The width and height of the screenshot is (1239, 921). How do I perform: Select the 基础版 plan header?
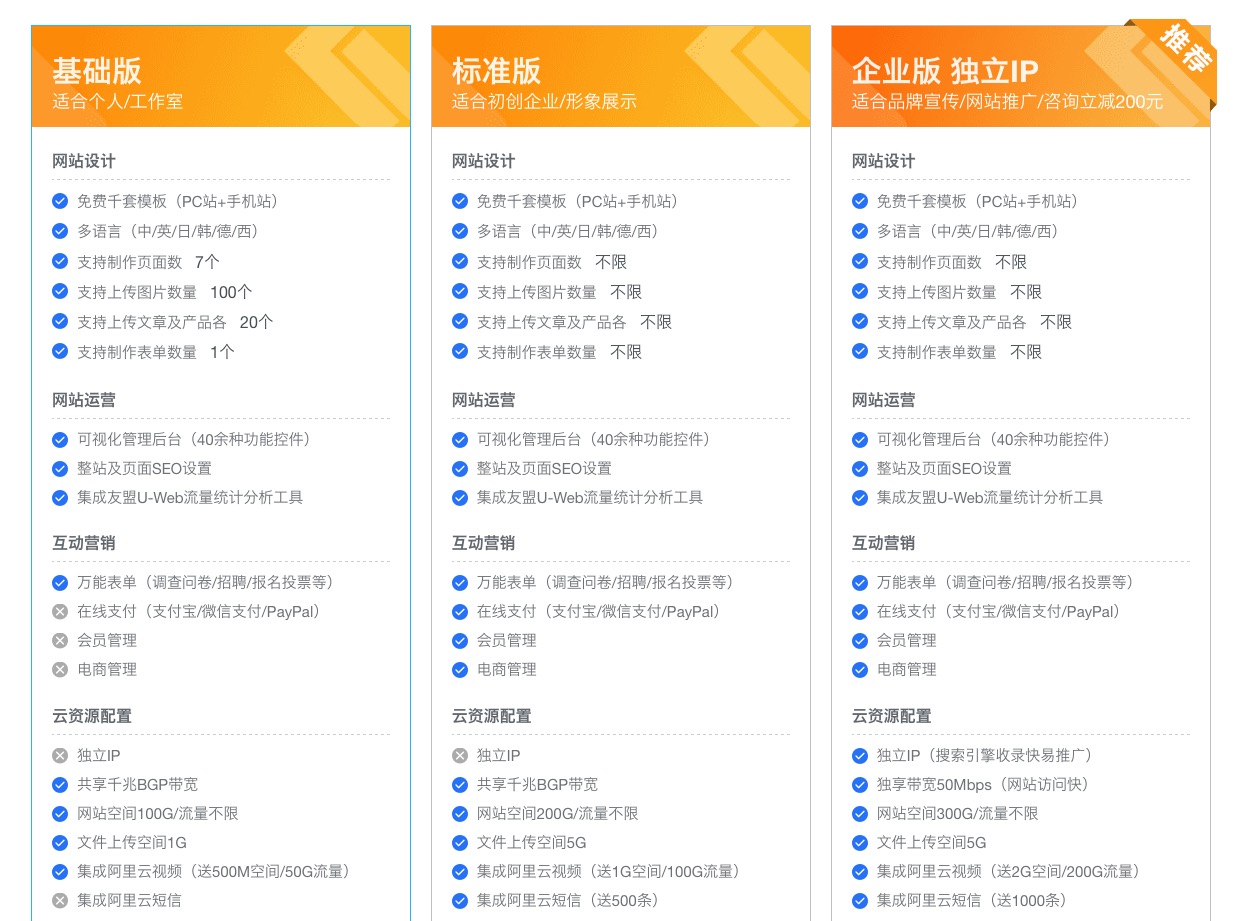tap(221, 76)
